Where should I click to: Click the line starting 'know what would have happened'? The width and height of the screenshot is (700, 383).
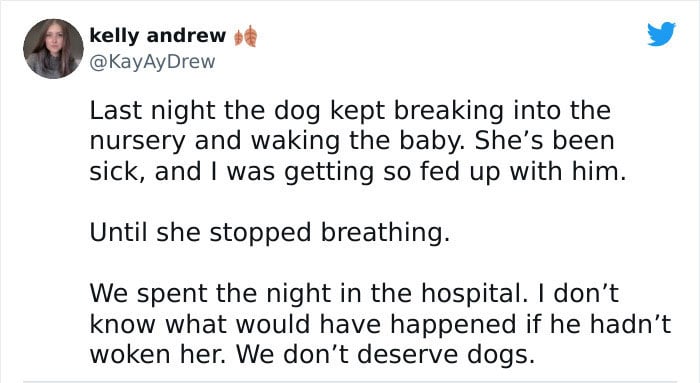pos(380,324)
